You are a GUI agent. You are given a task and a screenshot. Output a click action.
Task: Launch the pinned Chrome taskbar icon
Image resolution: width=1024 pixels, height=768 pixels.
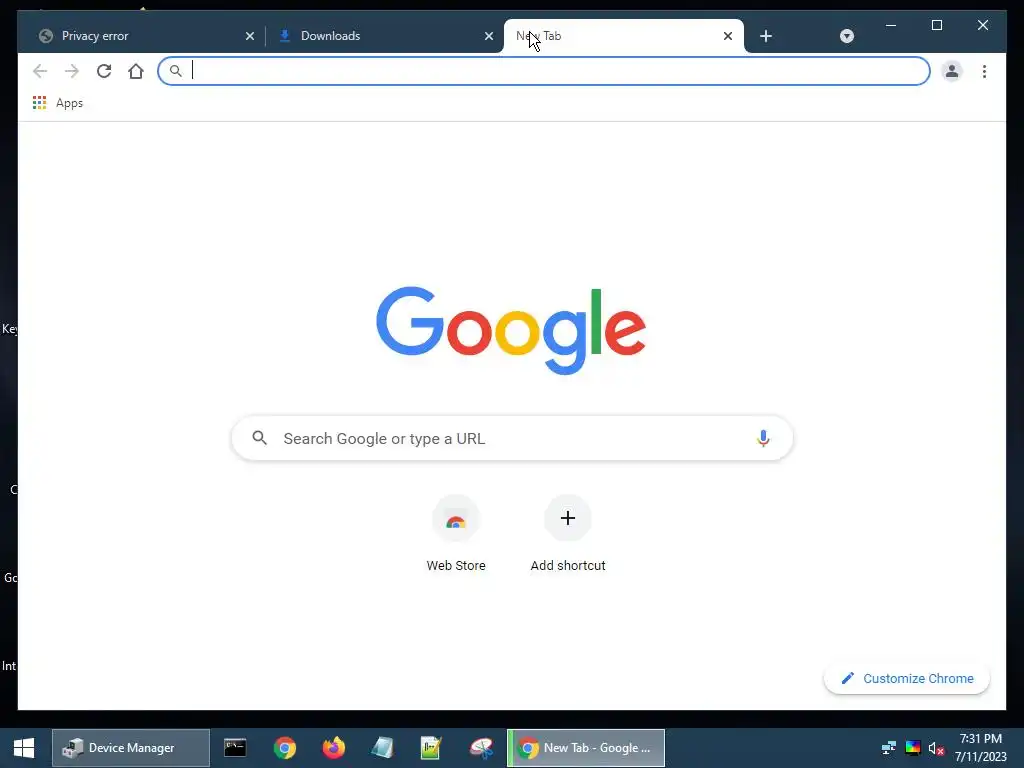click(284, 748)
